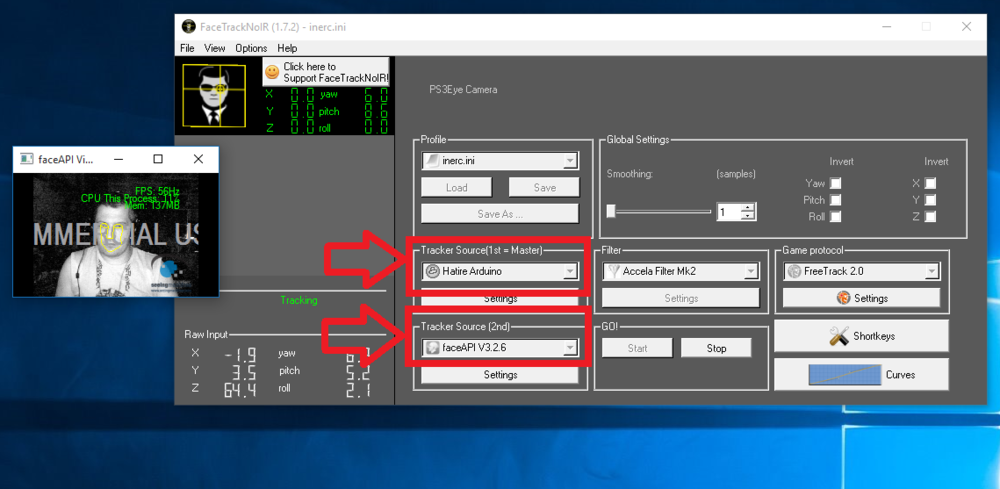This screenshot has width=1000, height=489.
Task: Click the smoothing samples number field
Action: 728,212
